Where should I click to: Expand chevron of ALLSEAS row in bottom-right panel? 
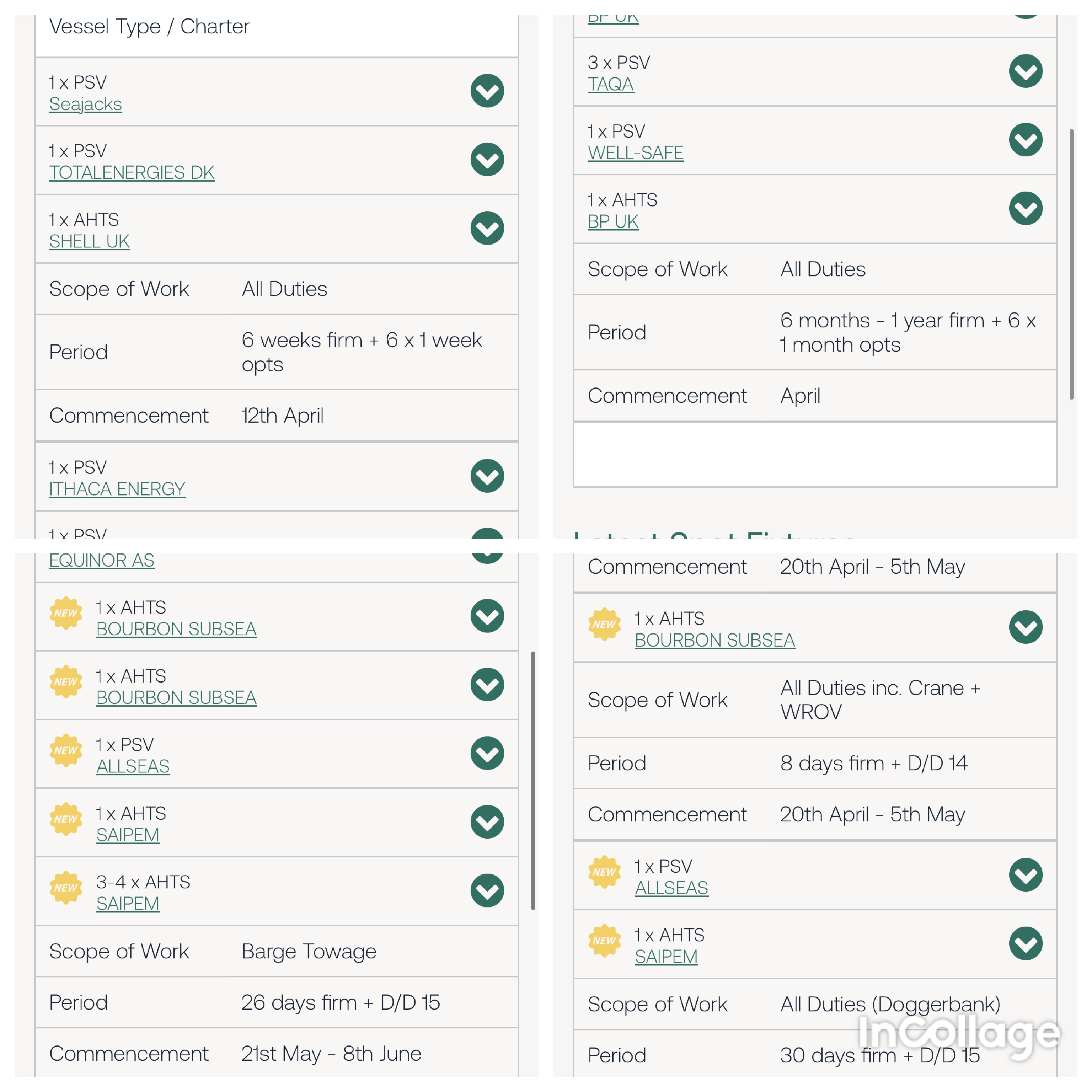(x=1026, y=875)
